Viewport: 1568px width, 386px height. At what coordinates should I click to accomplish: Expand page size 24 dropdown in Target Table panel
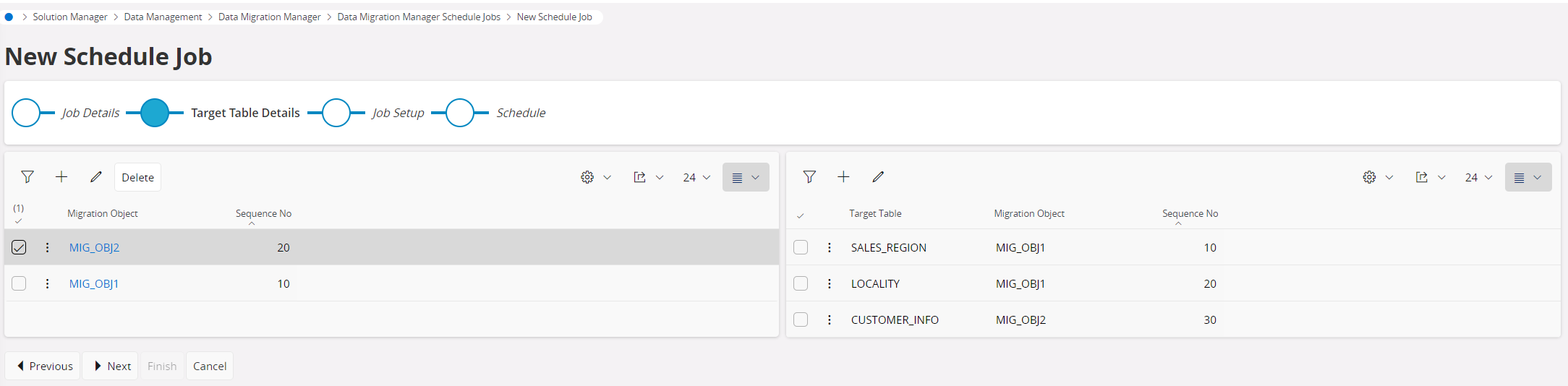click(1478, 177)
